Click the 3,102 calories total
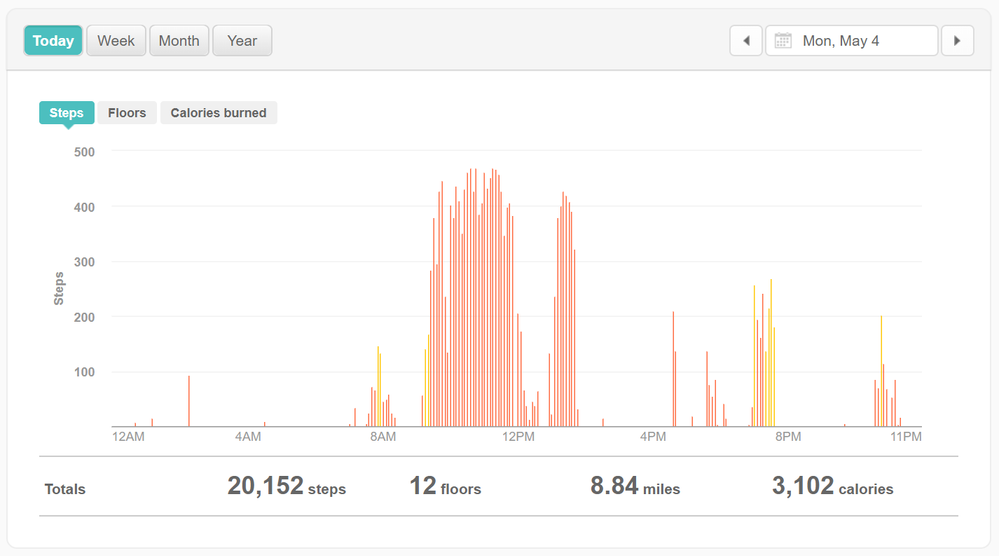This screenshot has width=999, height=556. pyautogui.click(x=832, y=487)
